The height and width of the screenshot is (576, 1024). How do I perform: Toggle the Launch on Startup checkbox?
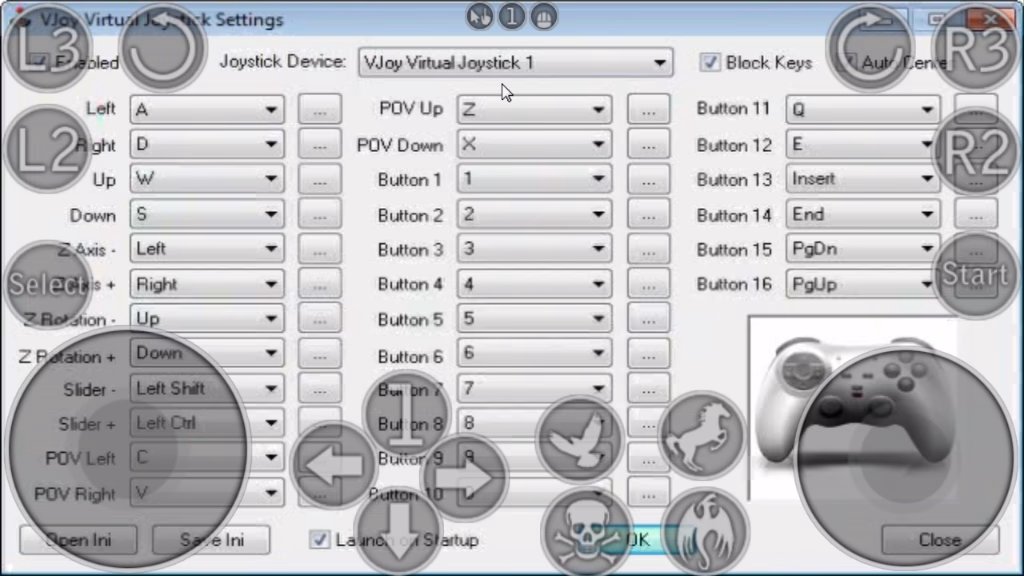[x=319, y=539]
